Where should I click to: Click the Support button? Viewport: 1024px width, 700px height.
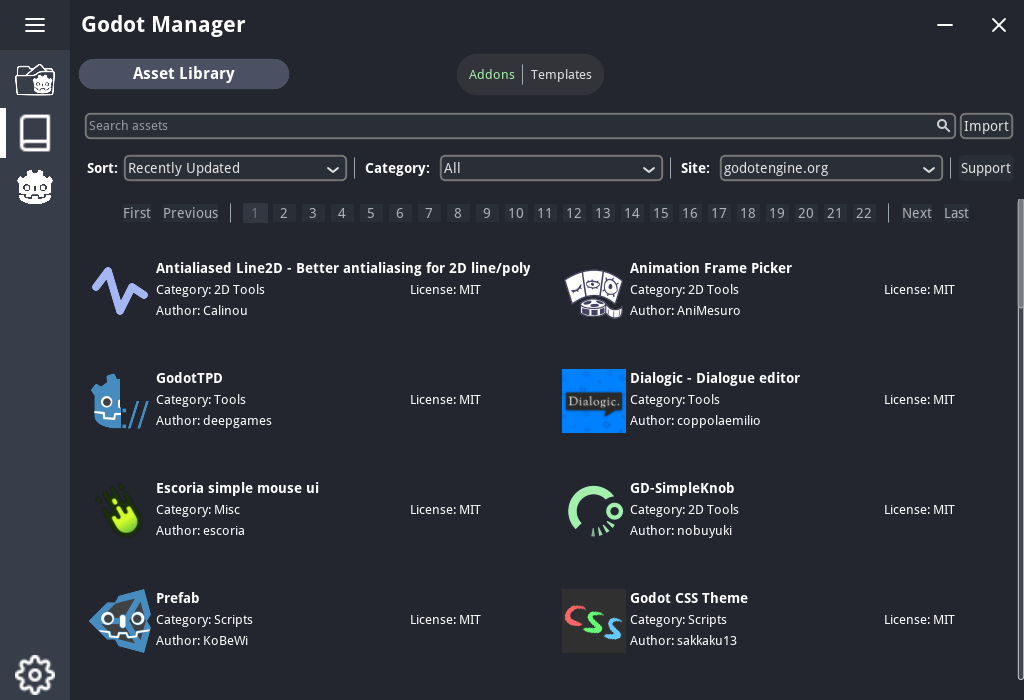click(x=985, y=168)
